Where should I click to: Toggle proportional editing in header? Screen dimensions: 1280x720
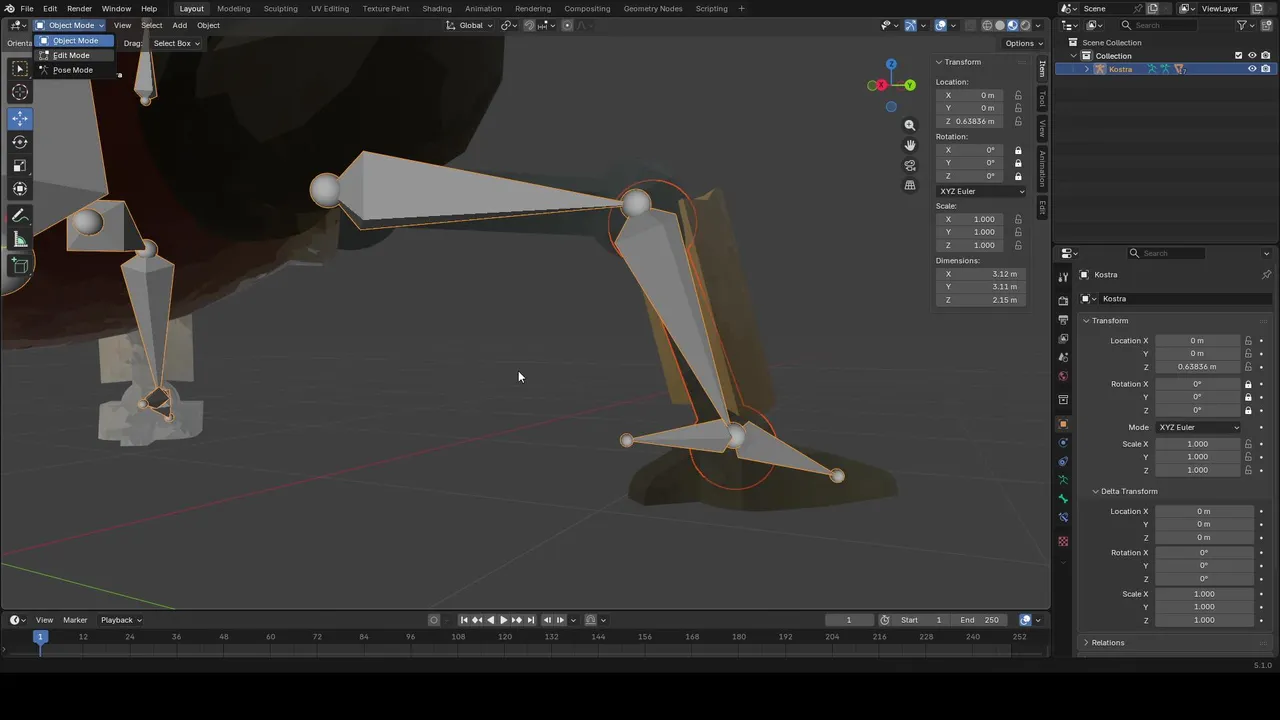click(568, 25)
